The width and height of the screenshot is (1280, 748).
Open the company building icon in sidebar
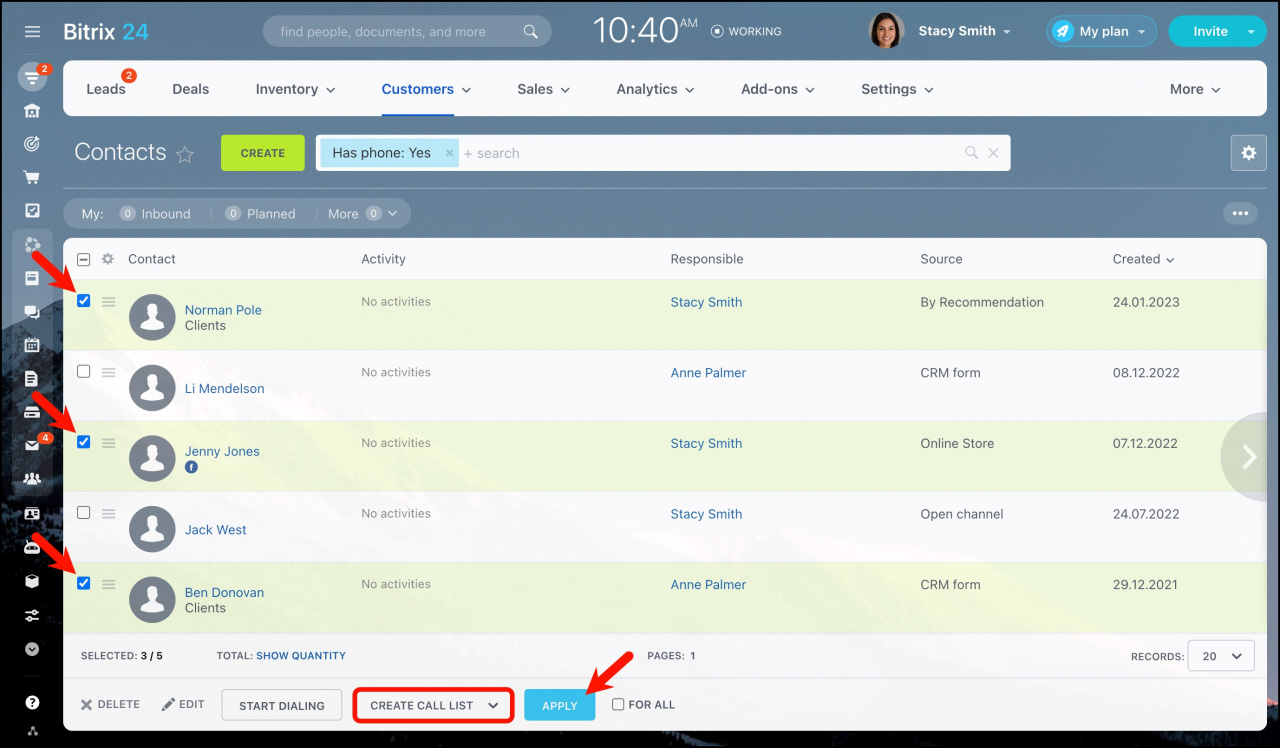point(32,110)
